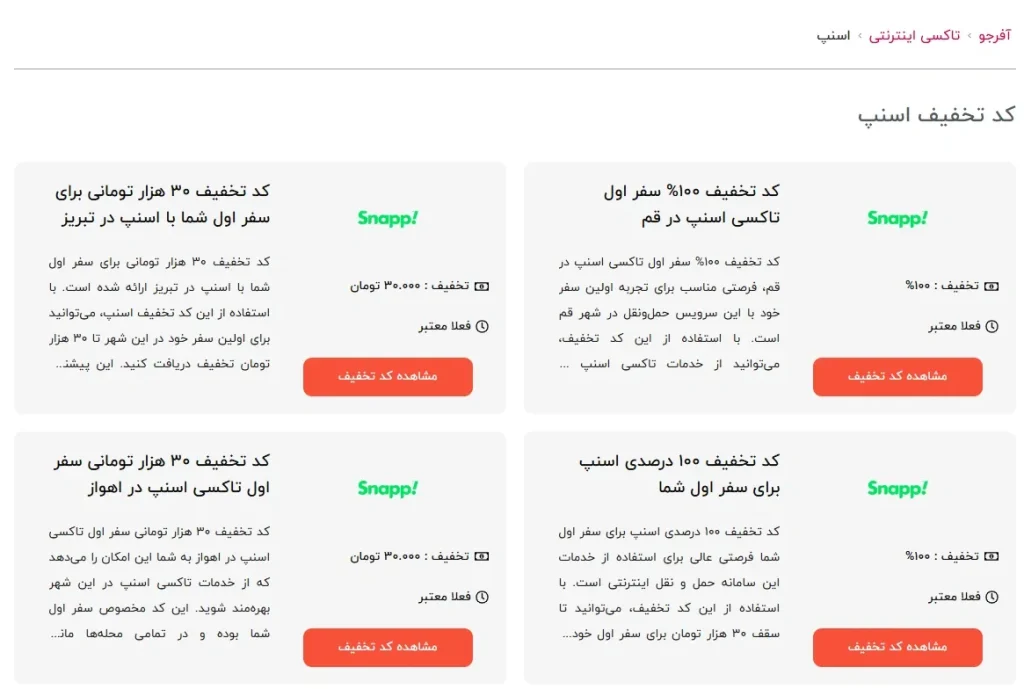Click مشاهده کد تخفیف on the Ahvaz offer
The image size is (1024, 689).
click(x=387, y=647)
